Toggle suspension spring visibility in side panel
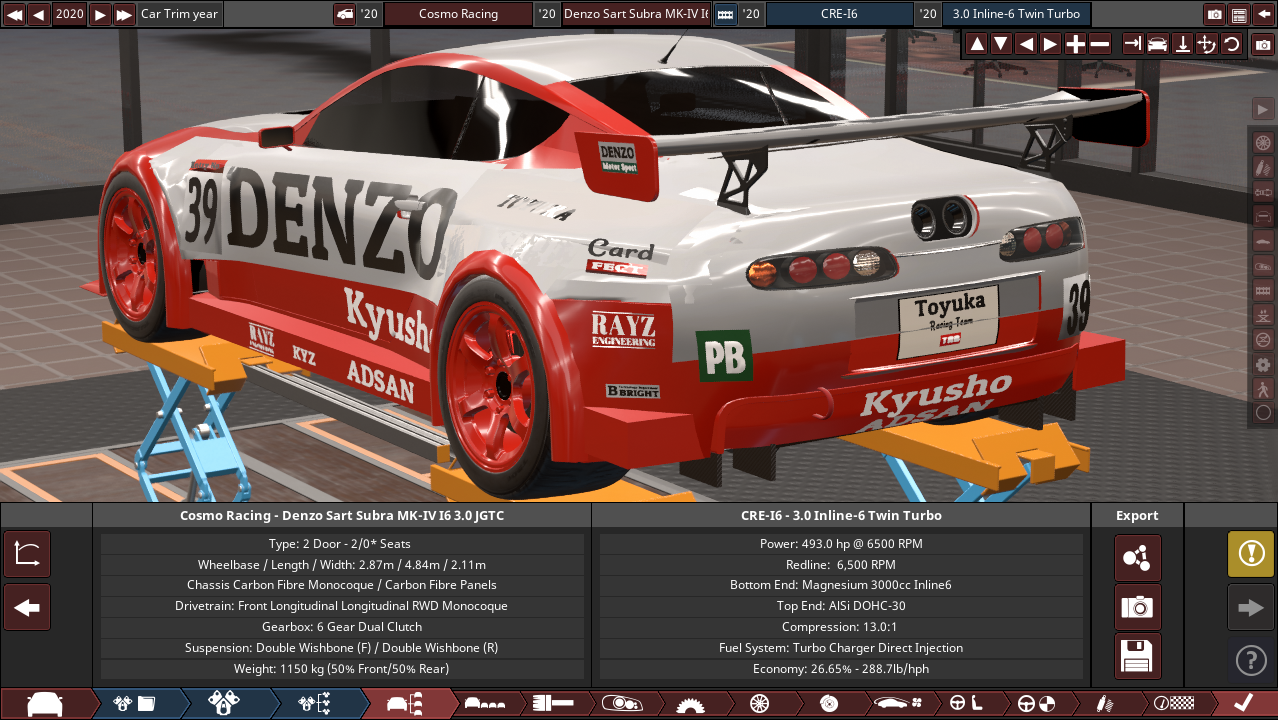Image resolution: width=1278 pixels, height=720 pixels. pyautogui.click(x=1263, y=167)
